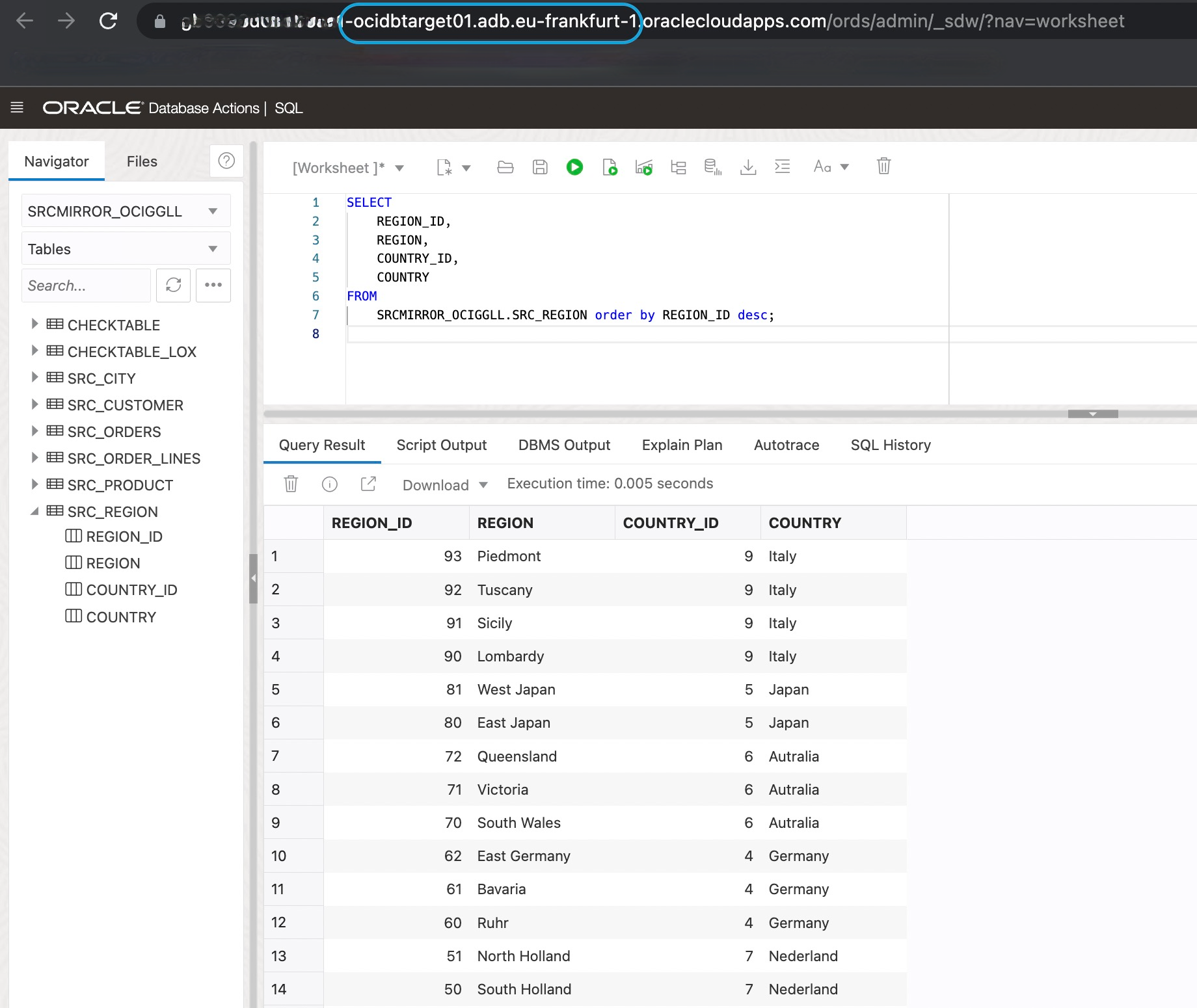Click the Navigator Search input field

(x=86, y=285)
